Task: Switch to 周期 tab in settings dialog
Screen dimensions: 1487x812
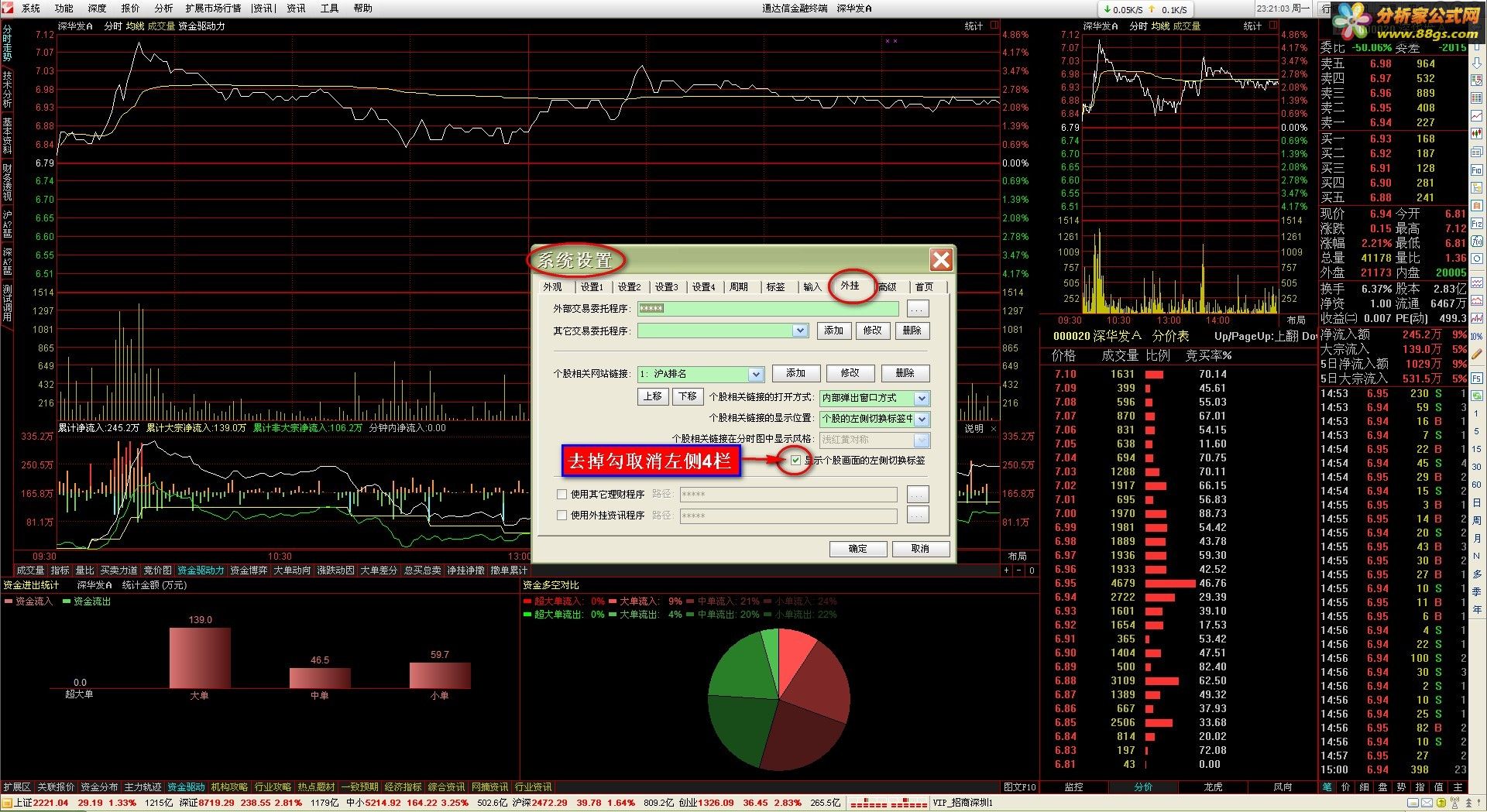Action: tap(739, 286)
